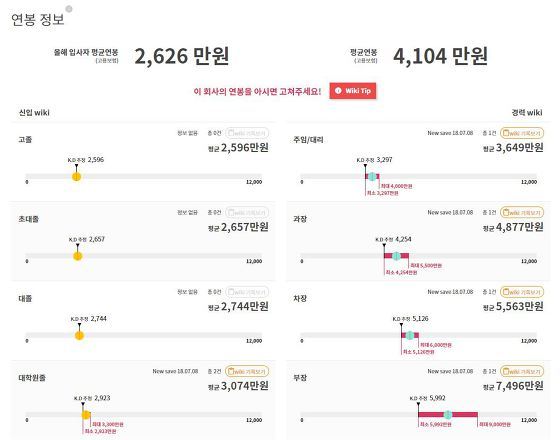
Task: Click the 4,104 만원 average salary figure
Action: pos(440,56)
